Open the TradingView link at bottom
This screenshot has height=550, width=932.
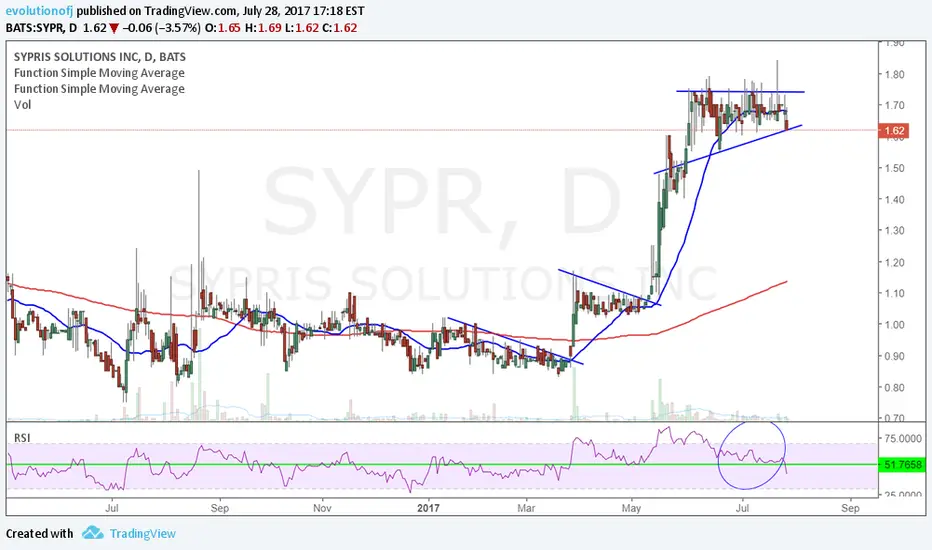[143, 533]
